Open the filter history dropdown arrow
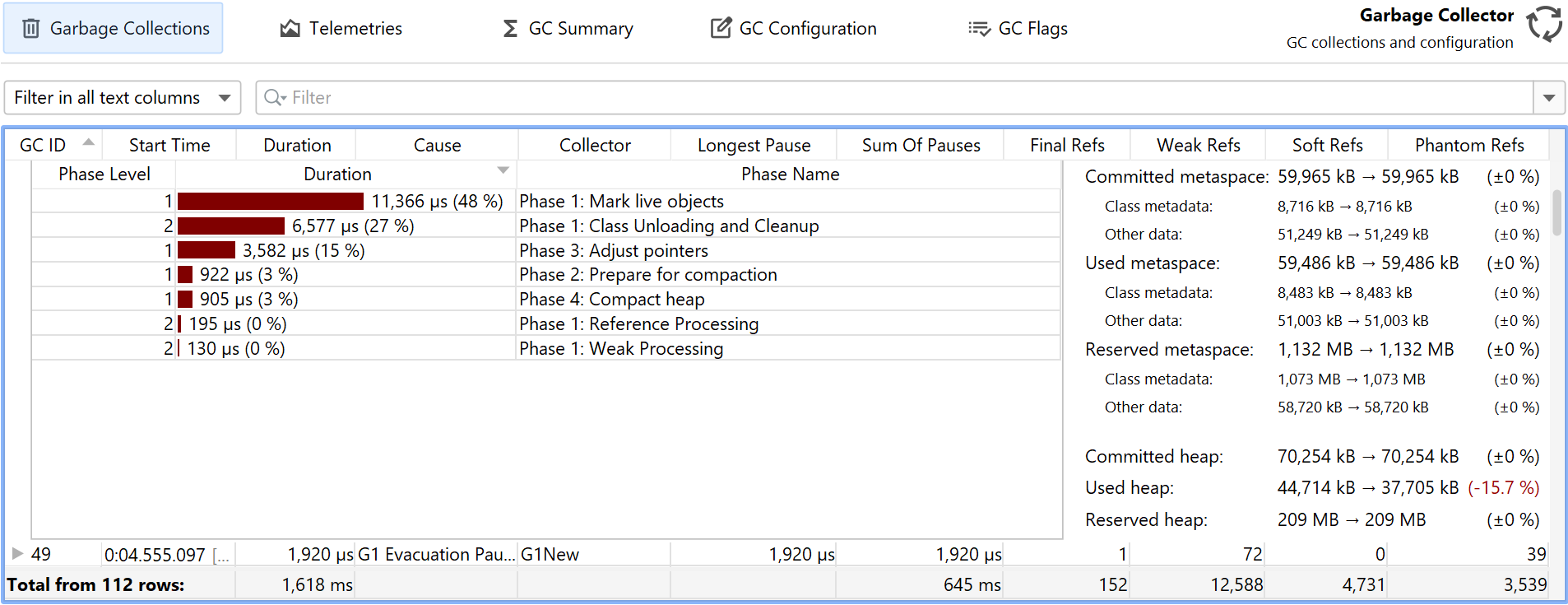The height and width of the screenshot is (605, 1568). point(1548,97)
